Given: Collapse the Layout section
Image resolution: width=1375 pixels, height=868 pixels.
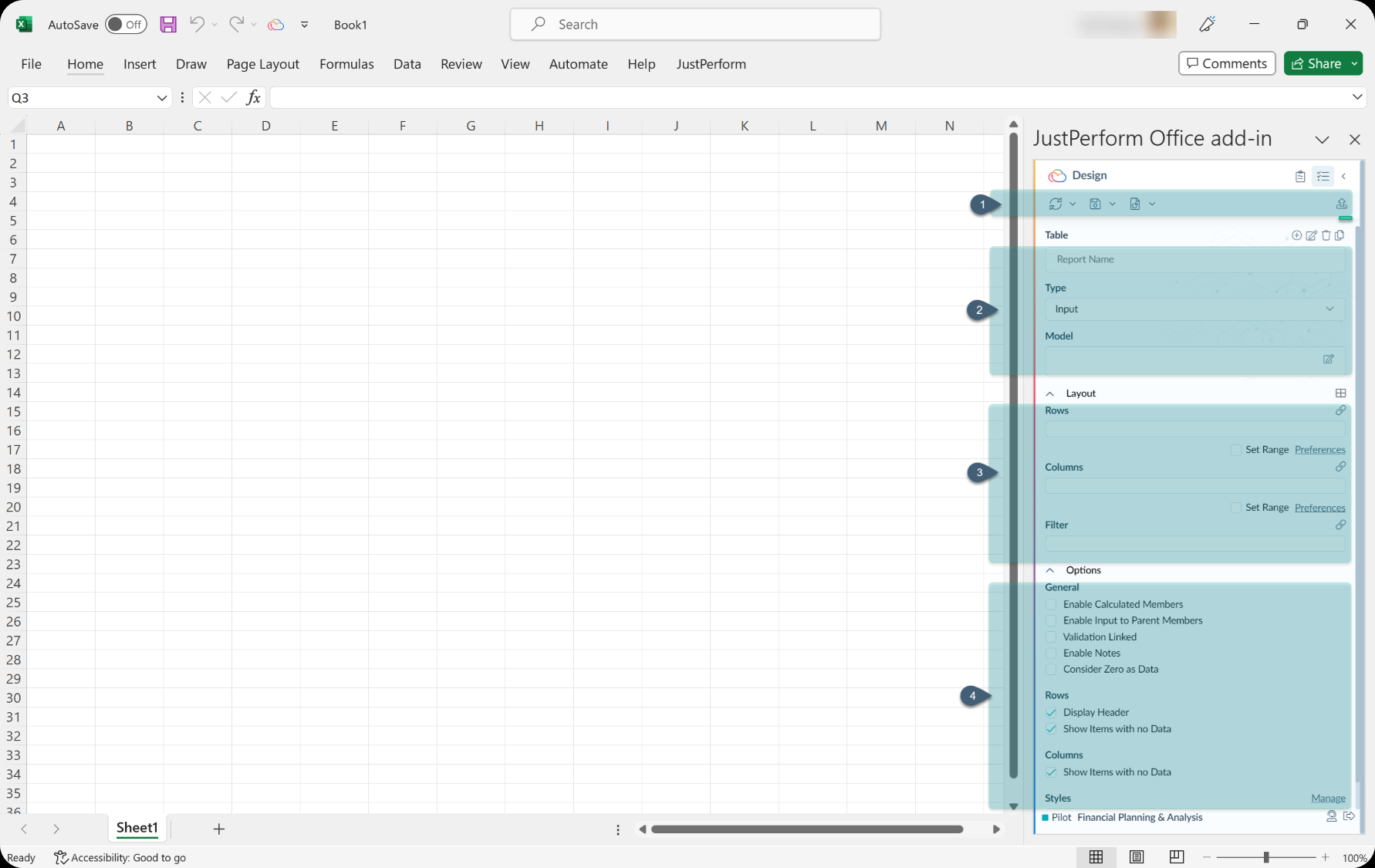Looking at the screenshot, I should (x=1049, y=393).
